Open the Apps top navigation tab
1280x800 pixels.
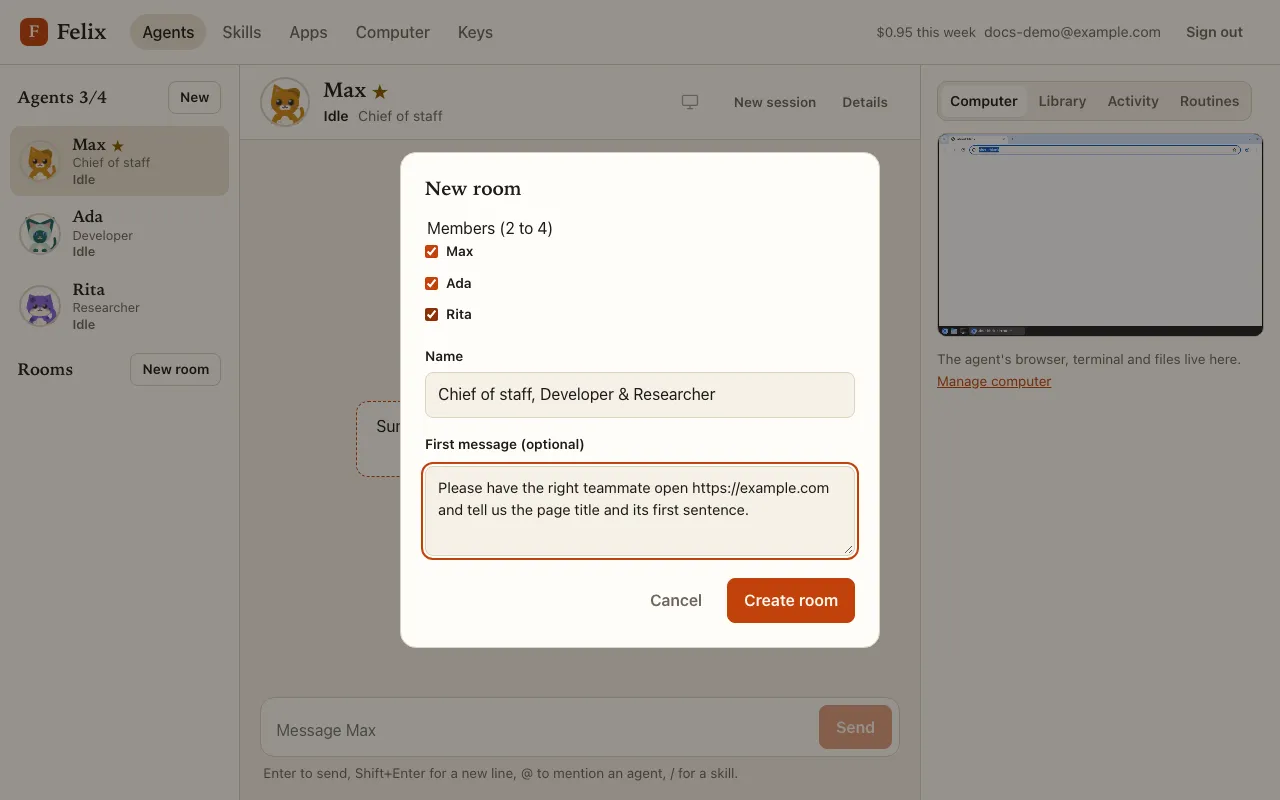coord(308,32)
